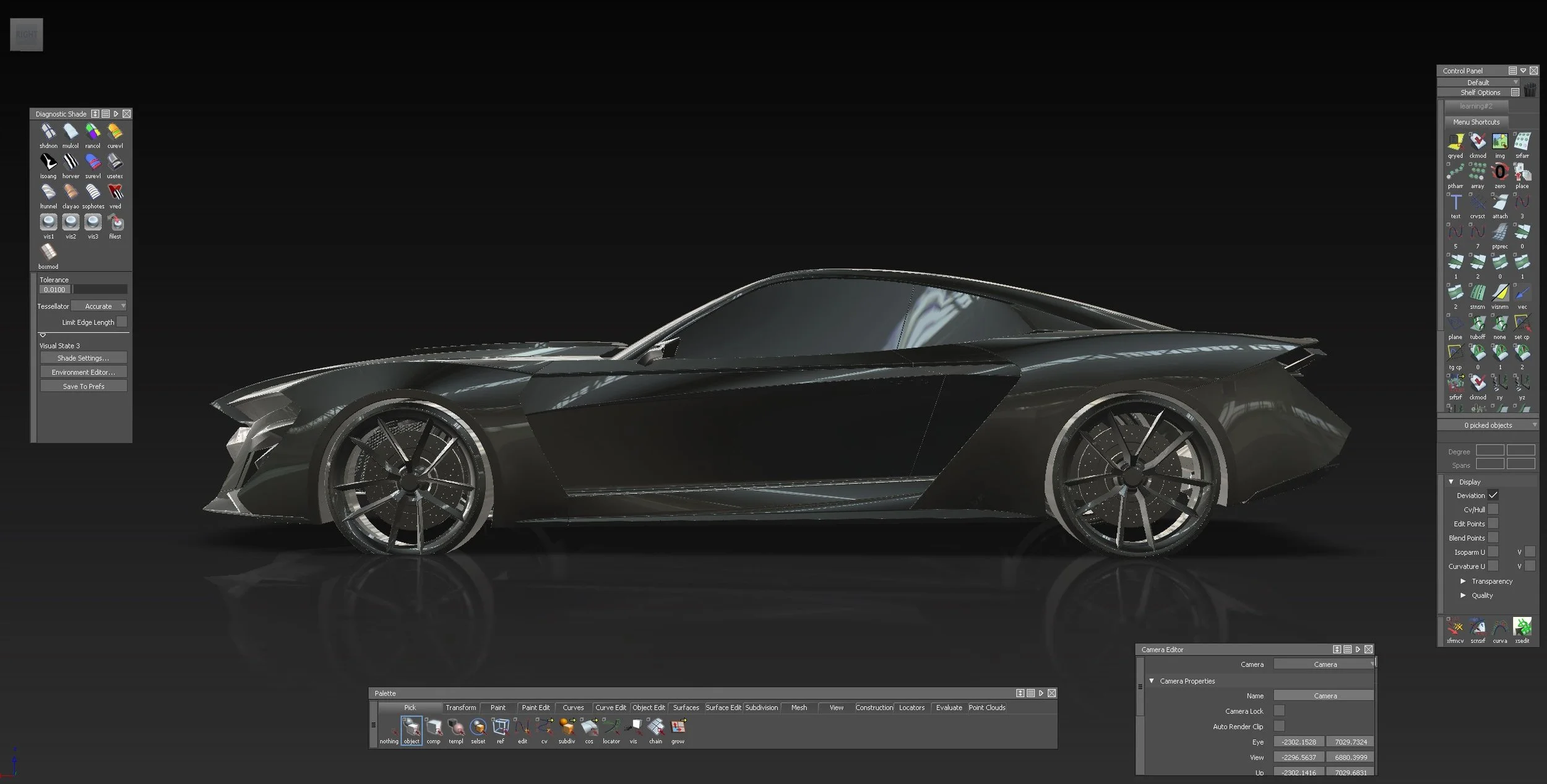Enable the Blend Points checkbox
This screenshot has height=784, width=1547.
click(x=1493, y=538)
